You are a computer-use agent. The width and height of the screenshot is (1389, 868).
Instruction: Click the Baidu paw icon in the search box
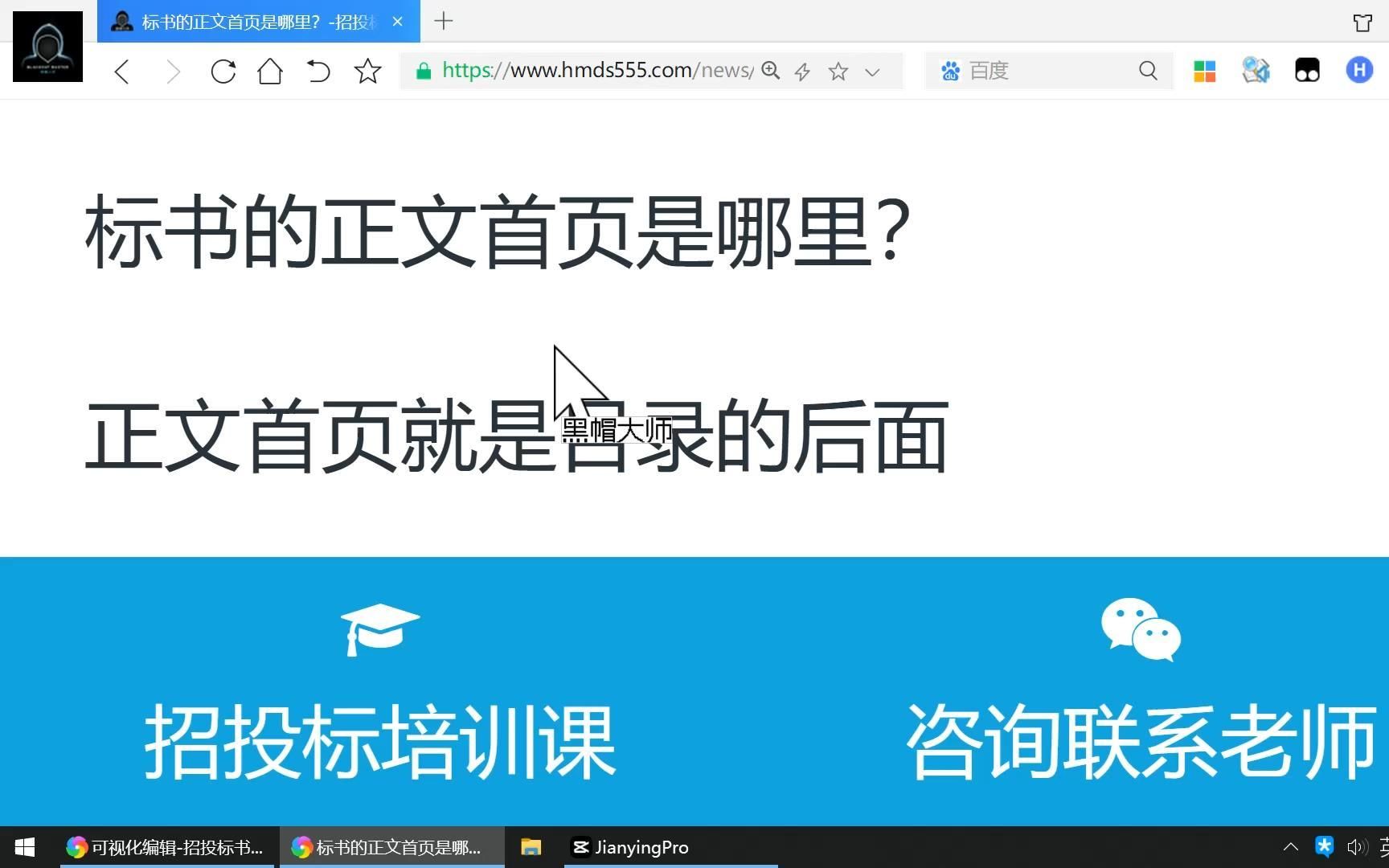(950, 71)
